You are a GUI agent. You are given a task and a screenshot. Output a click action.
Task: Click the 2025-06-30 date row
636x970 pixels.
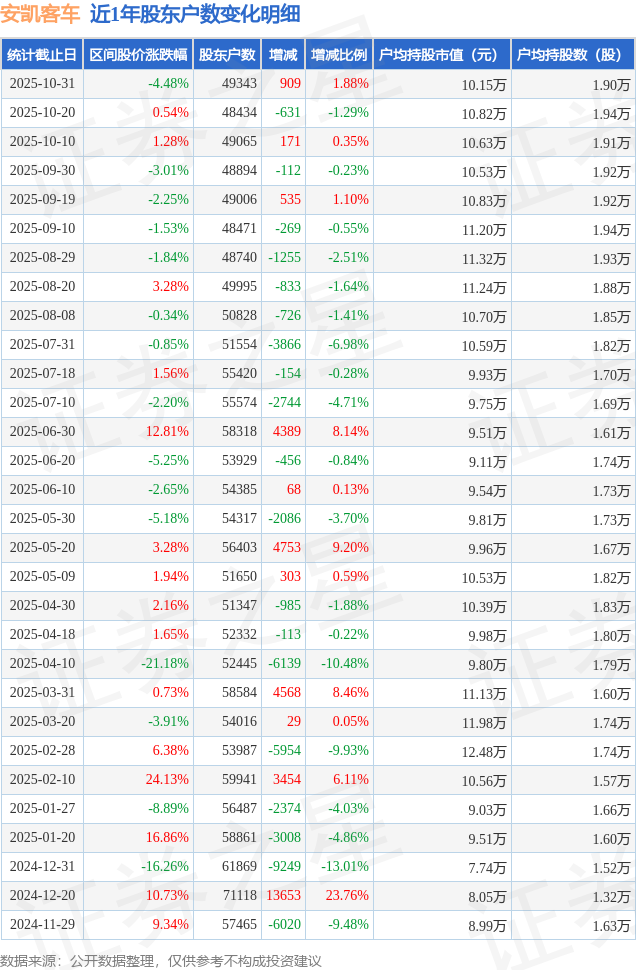(42, 432)
